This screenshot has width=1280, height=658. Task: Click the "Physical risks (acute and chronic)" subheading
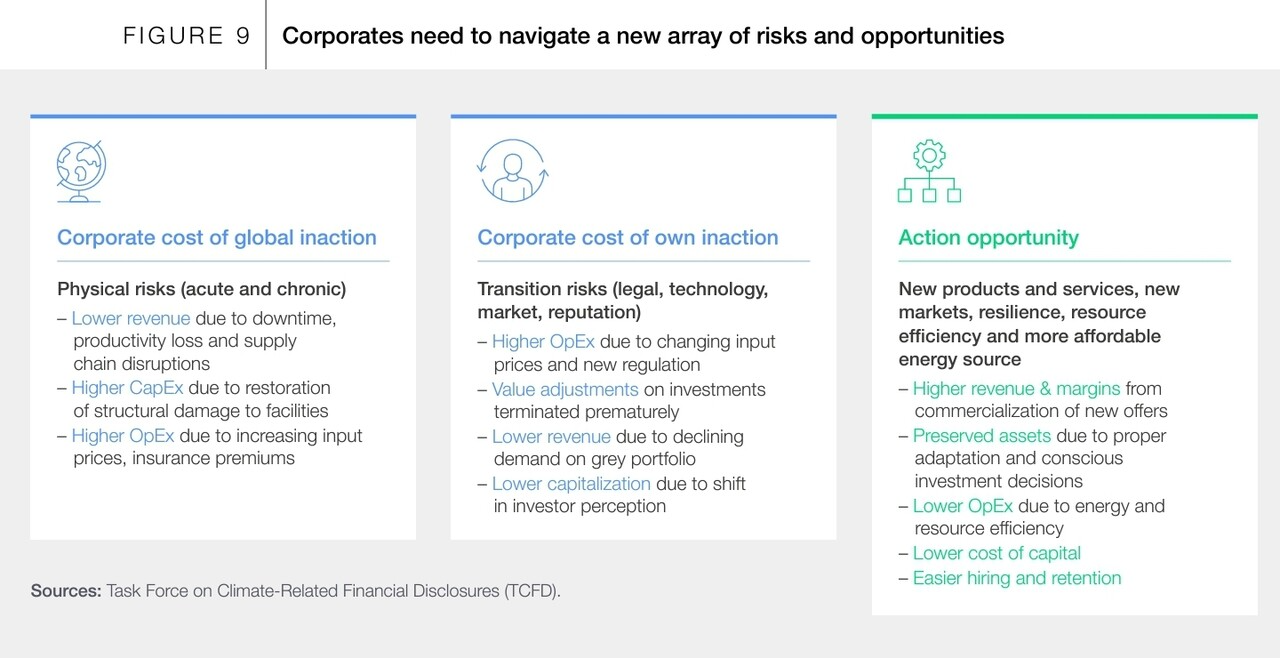[x=201, y=290]
